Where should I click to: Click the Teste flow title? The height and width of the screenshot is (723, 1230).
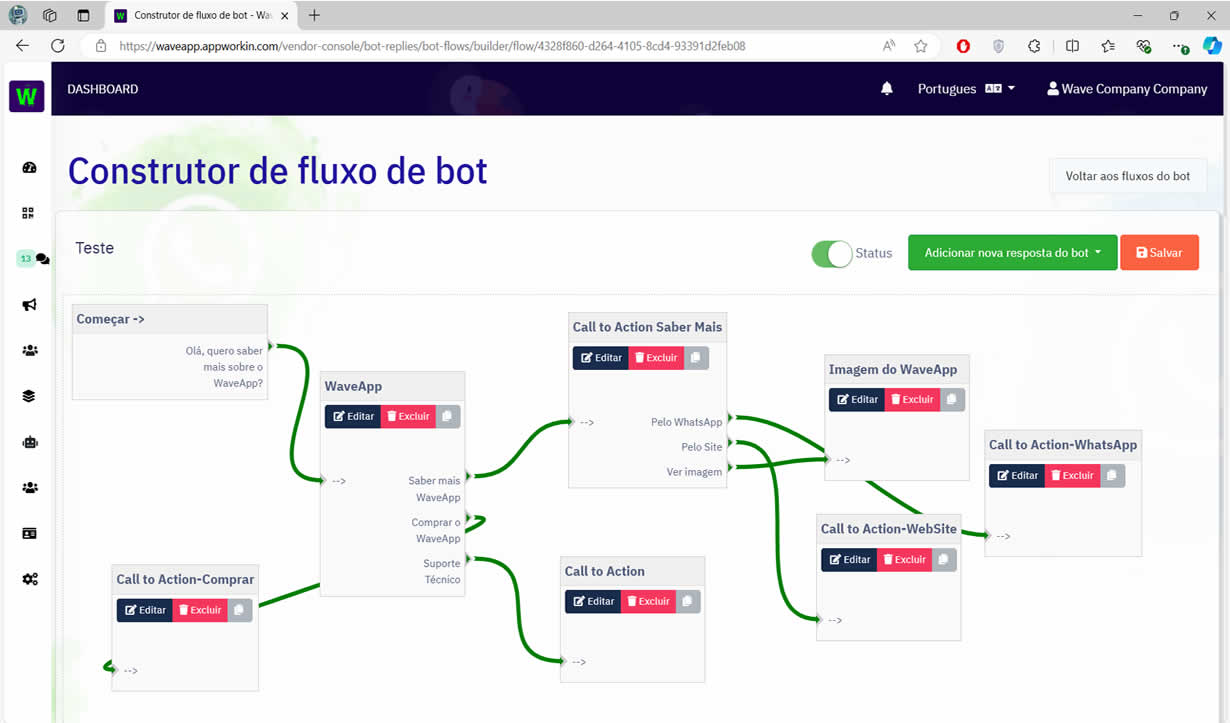coord(95,248)
